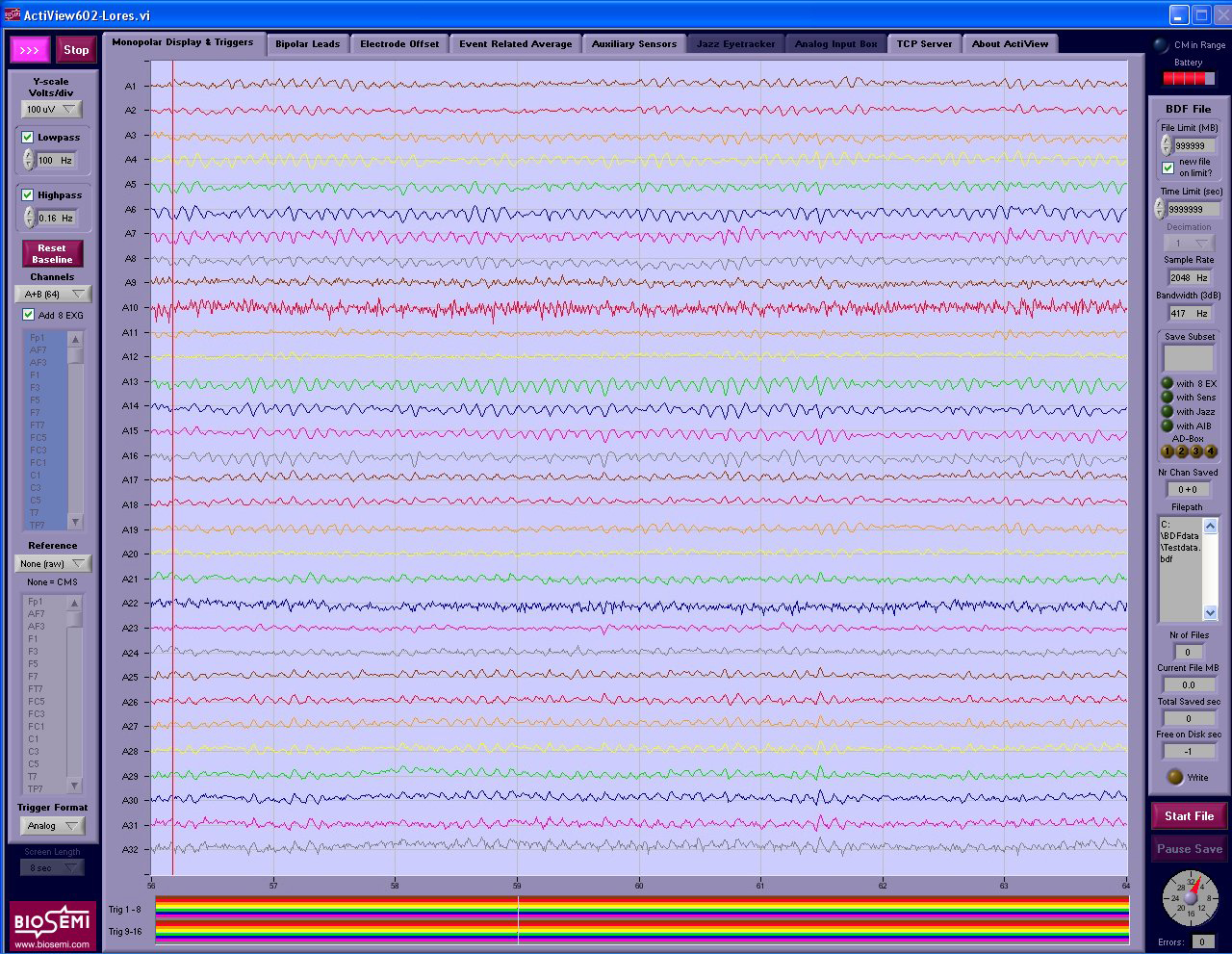1232x954 pixels.
Task: Open the Reference None (raw) dropdown
Action: tap(52, 563)
